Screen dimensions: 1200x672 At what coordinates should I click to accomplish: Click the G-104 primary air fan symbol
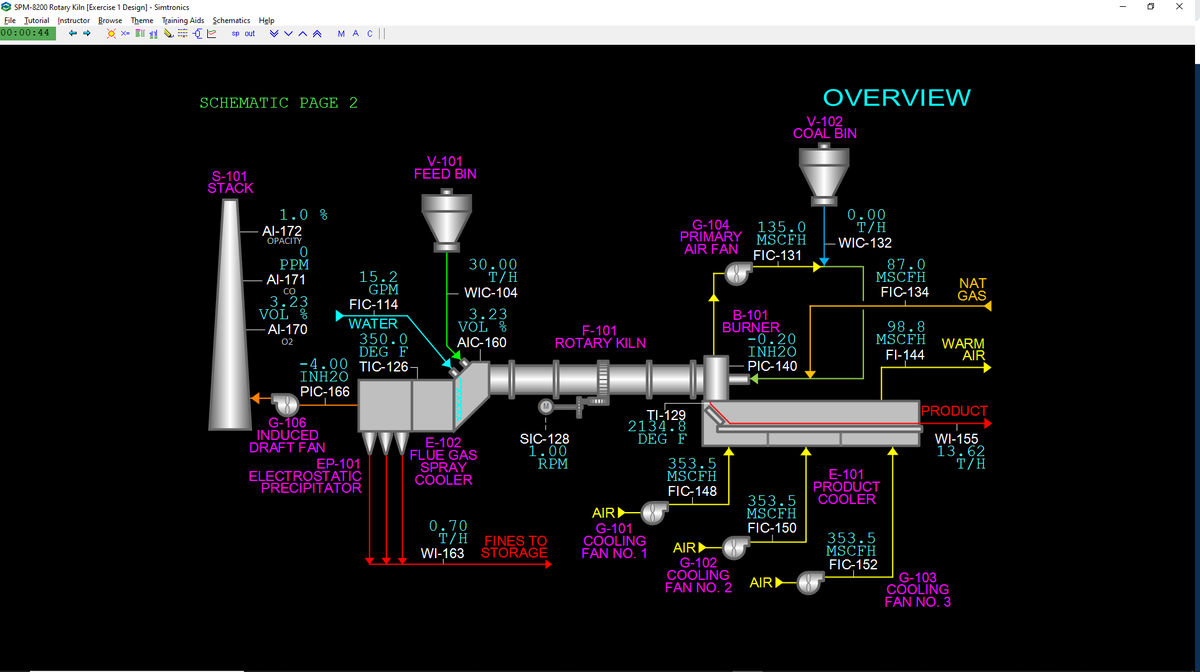pyautogui.click(x=739, y=272)
